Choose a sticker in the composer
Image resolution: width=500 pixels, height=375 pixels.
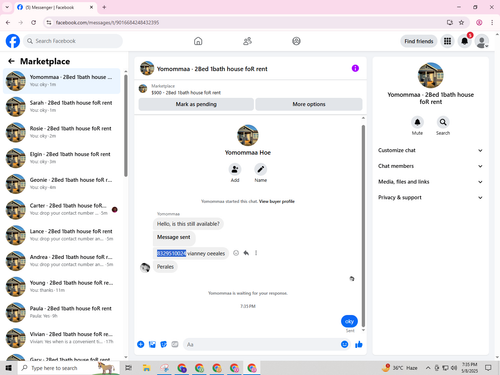(x=164, y=344)
